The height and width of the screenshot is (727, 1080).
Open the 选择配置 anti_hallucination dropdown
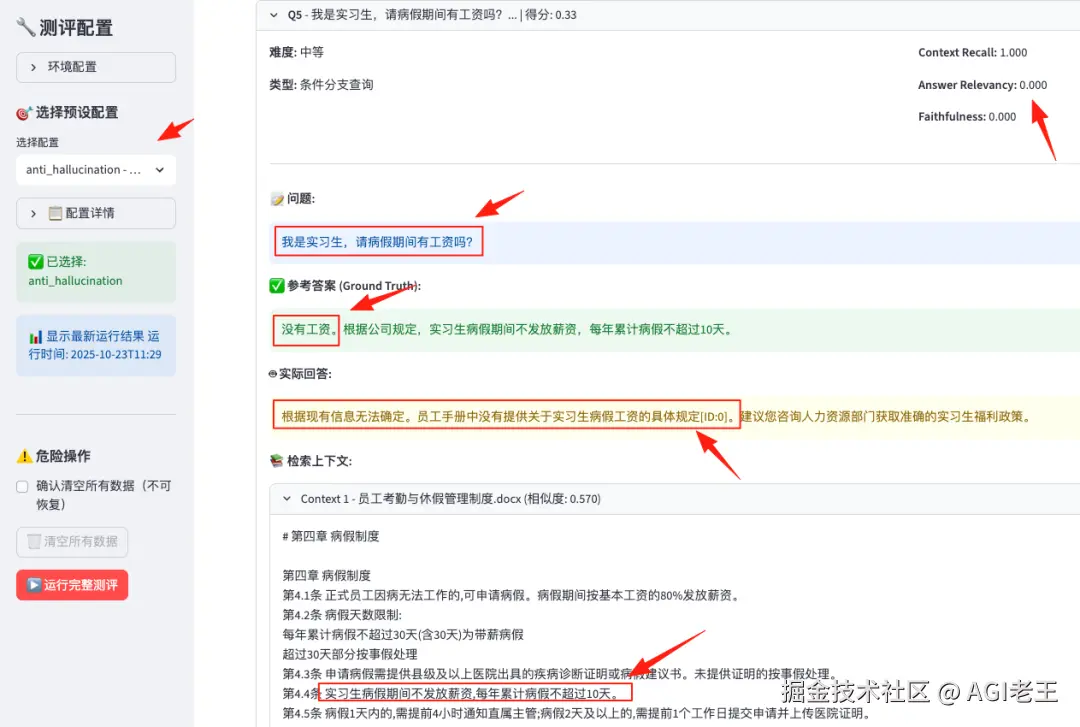pos(96,170)
